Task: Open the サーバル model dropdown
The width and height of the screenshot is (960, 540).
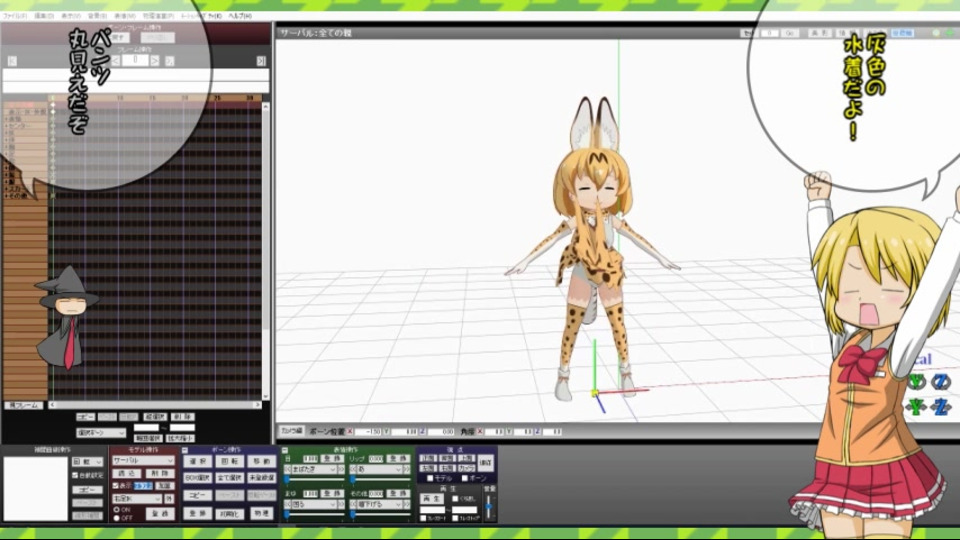Action: point(143,460)
